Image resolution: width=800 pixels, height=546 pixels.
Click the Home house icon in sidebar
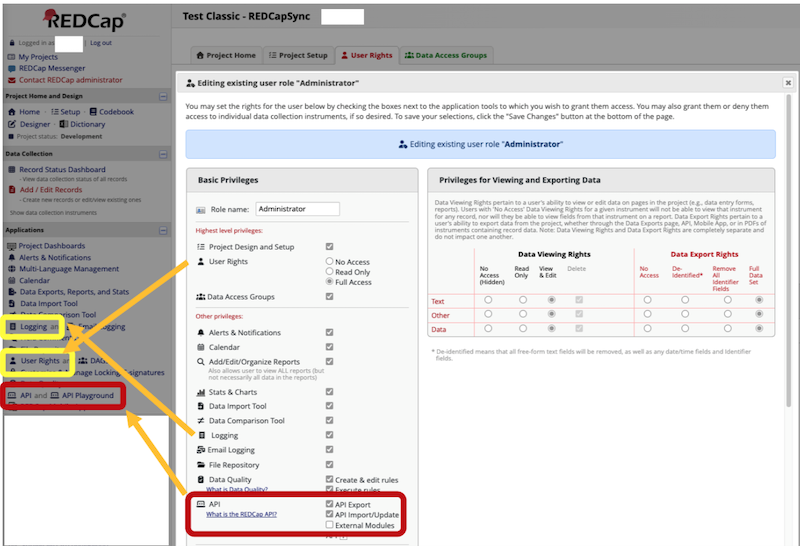coord(12,112)
